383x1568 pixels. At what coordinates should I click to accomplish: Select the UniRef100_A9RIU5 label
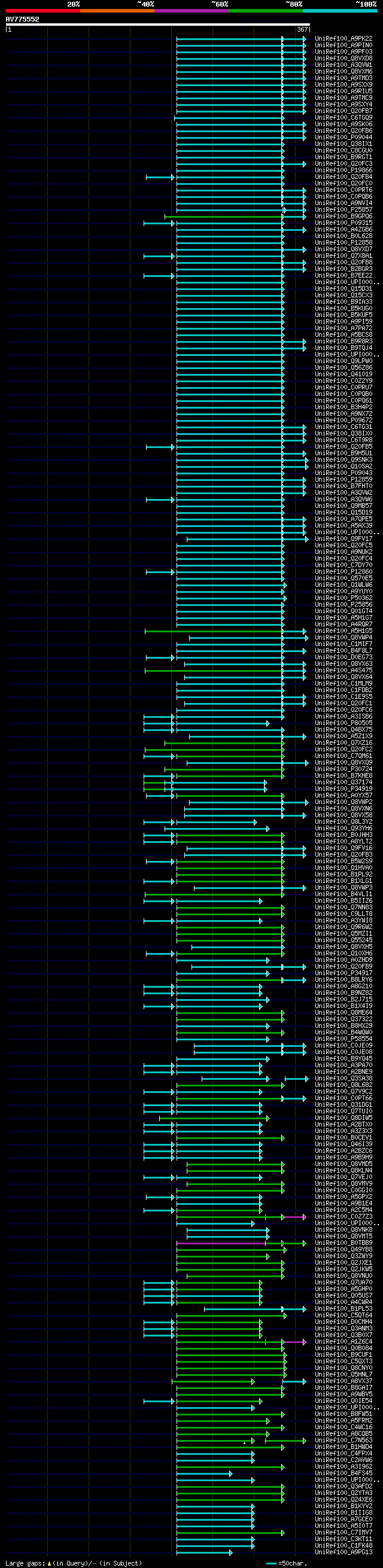click(x=344, y=92)
